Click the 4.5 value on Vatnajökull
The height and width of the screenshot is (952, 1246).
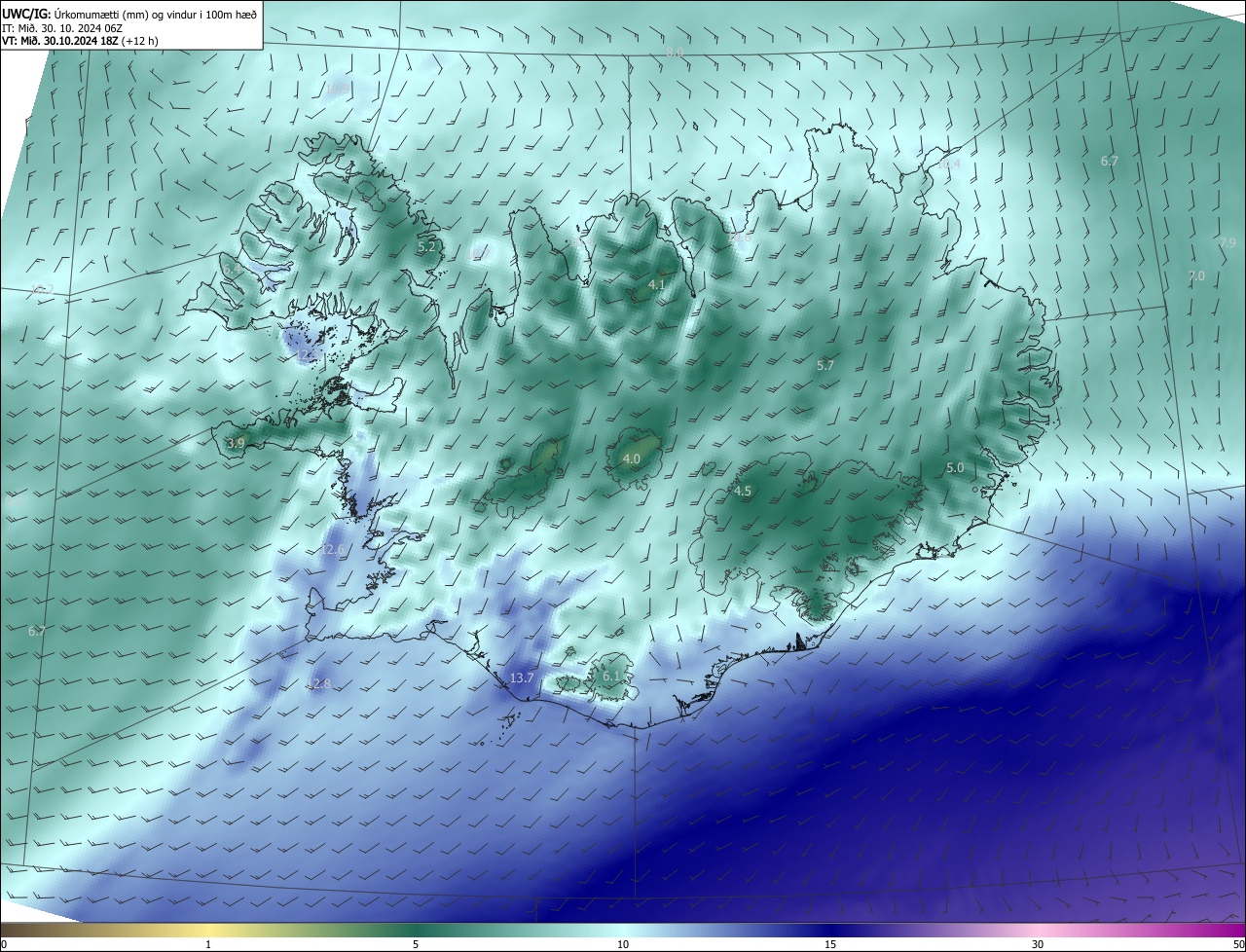(742, 491)
